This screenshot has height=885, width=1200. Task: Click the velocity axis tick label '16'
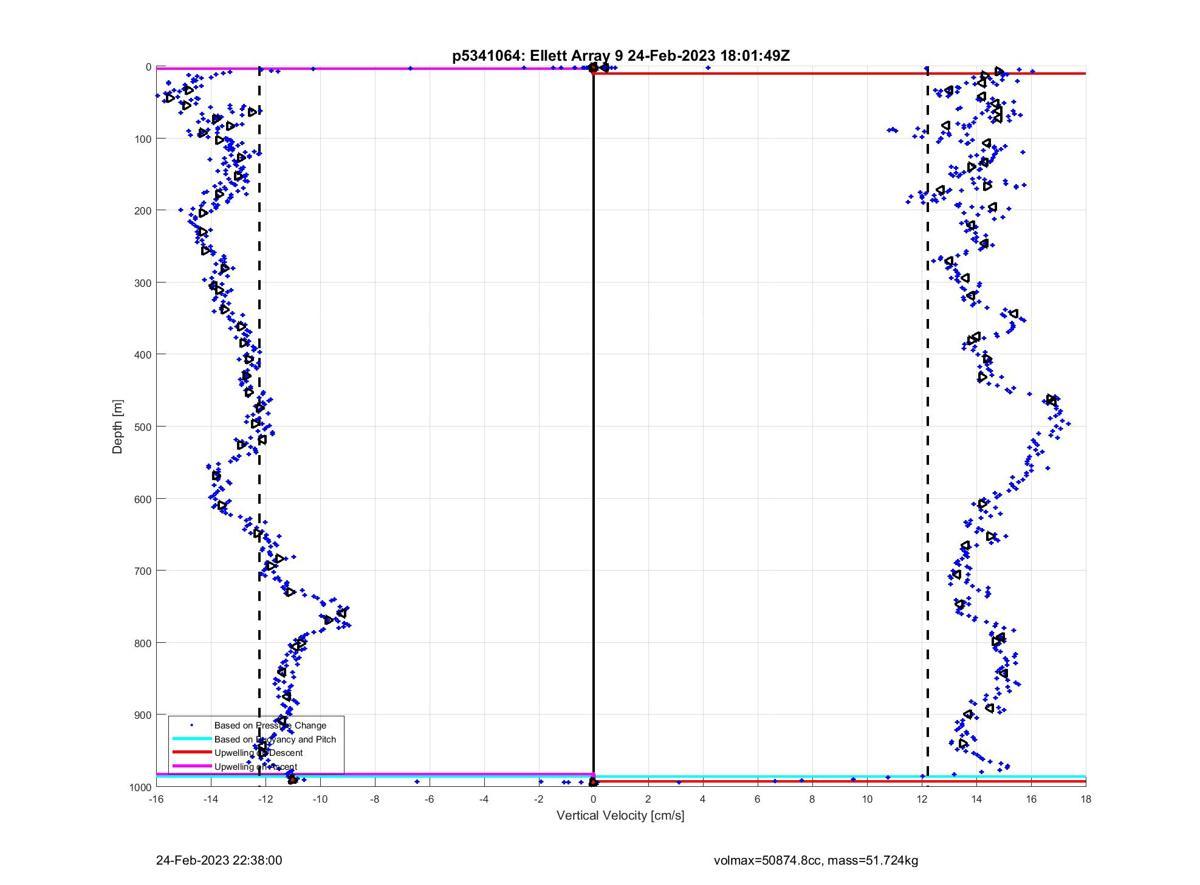[1031, 799]
